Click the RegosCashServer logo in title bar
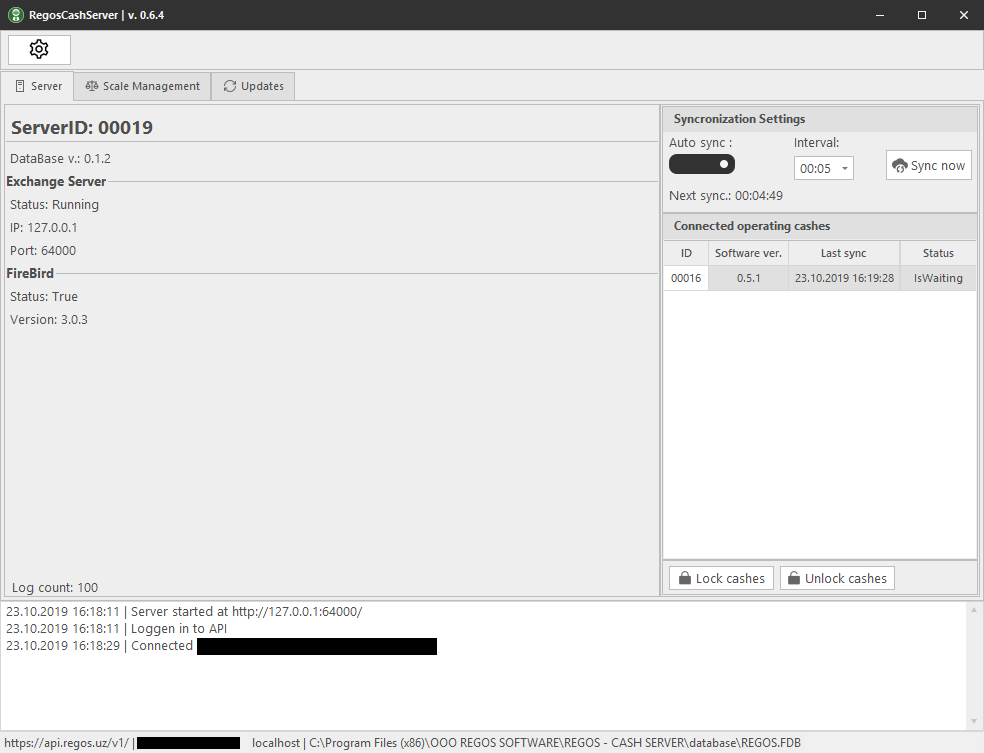984x753 pixels. 15,15
